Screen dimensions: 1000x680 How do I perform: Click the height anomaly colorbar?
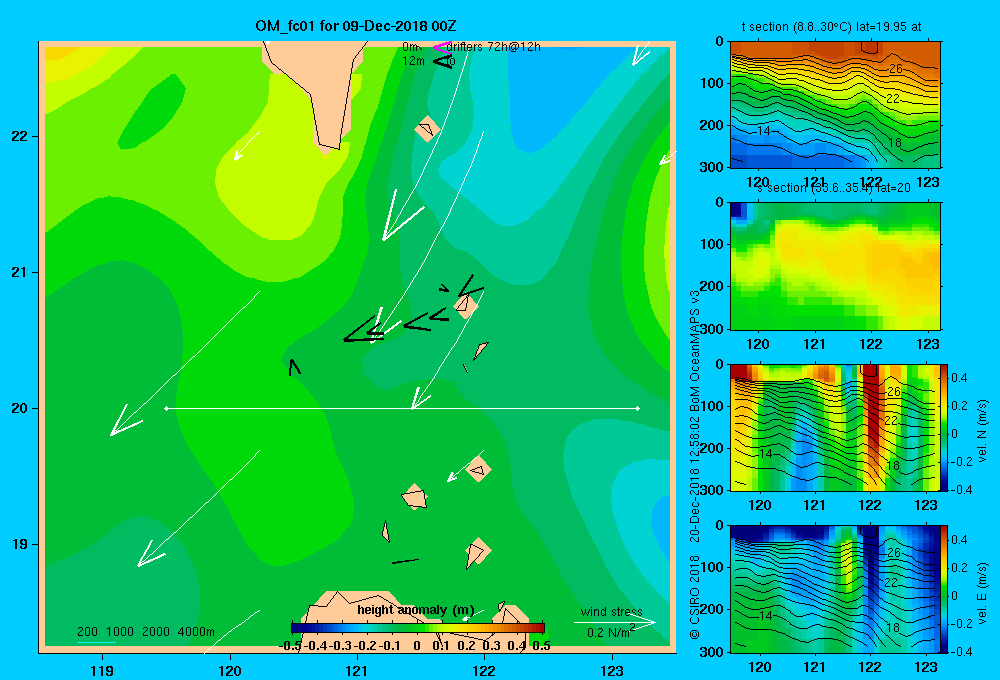(418, 628)
